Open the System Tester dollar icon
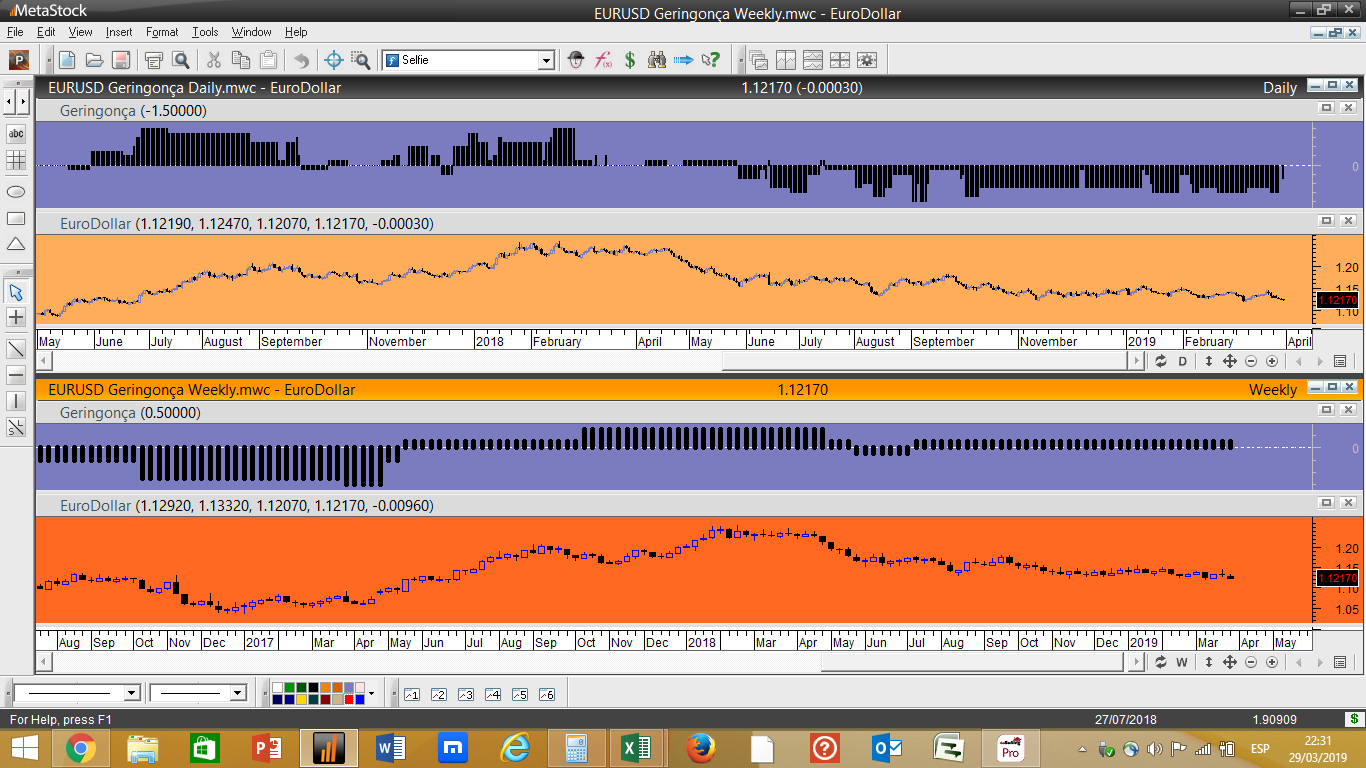1366x768 pixels. click(x=630, y=60)
